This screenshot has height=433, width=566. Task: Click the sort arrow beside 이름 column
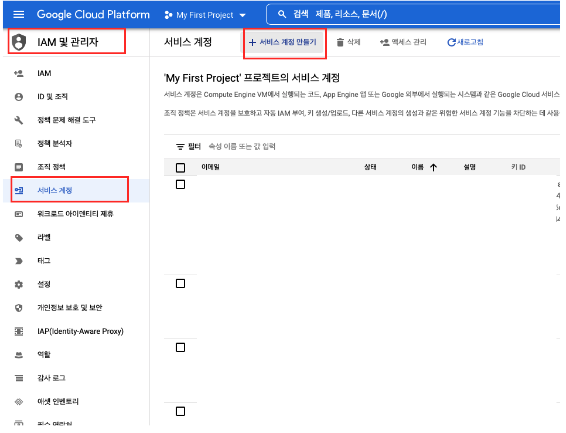click(434, 167)
